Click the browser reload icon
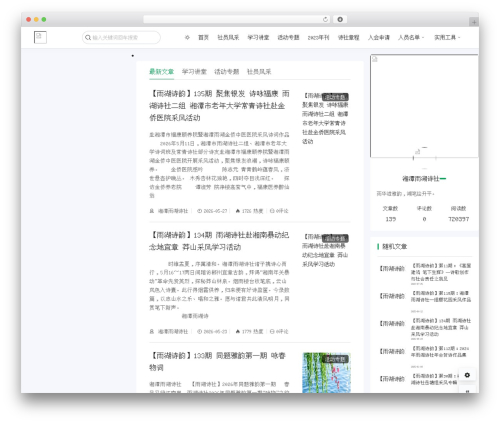Viewport: 500px width, 423px height. 325,20
